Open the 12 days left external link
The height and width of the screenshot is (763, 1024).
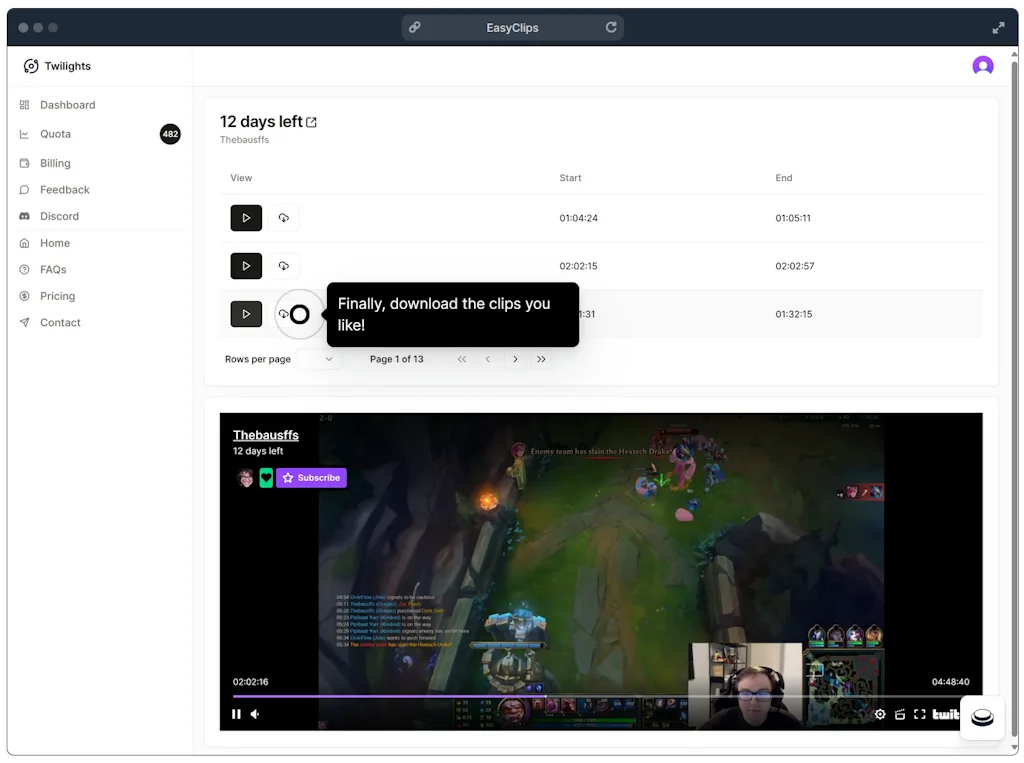(311, 121)
